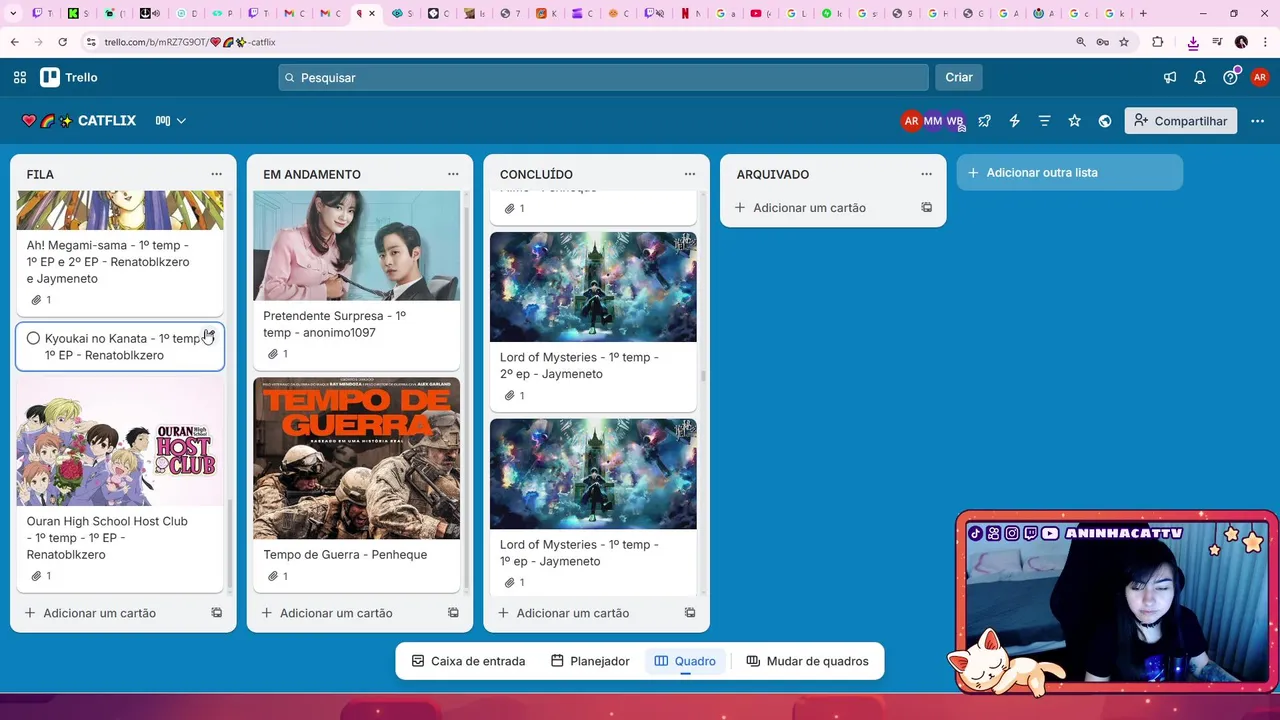Open the Trello apps grid switcher
Image resolution: width=1280 pixels, height=720 pixels.
point(20,77)
